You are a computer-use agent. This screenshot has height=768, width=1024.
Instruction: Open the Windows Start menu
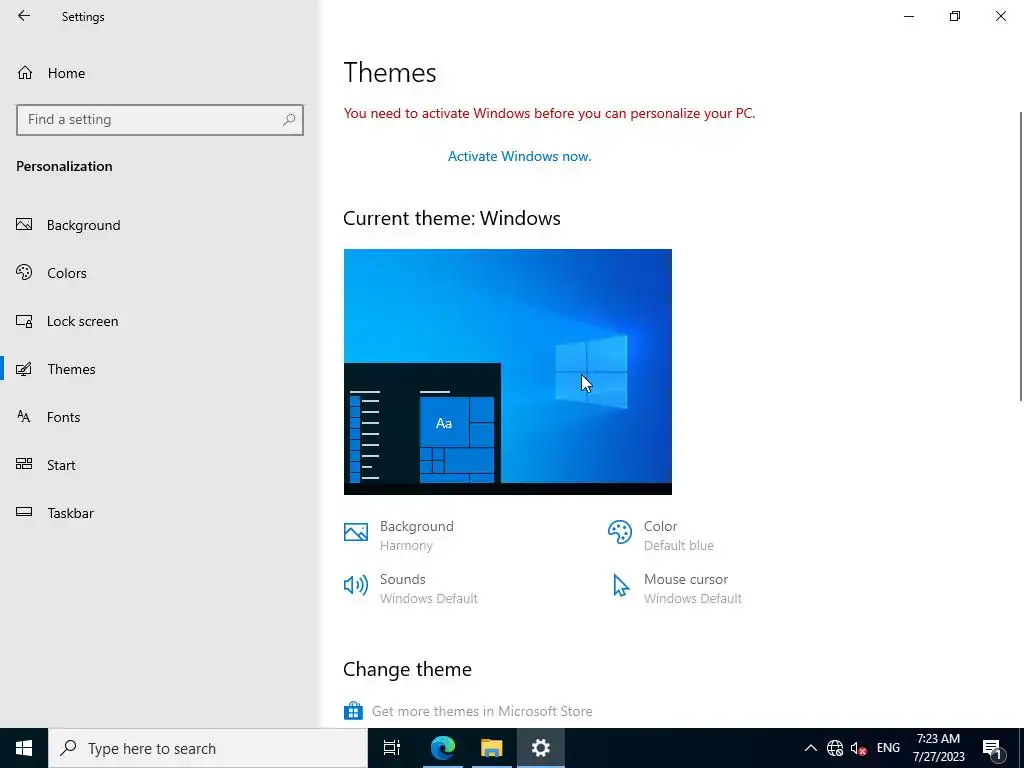click(24, 748)
